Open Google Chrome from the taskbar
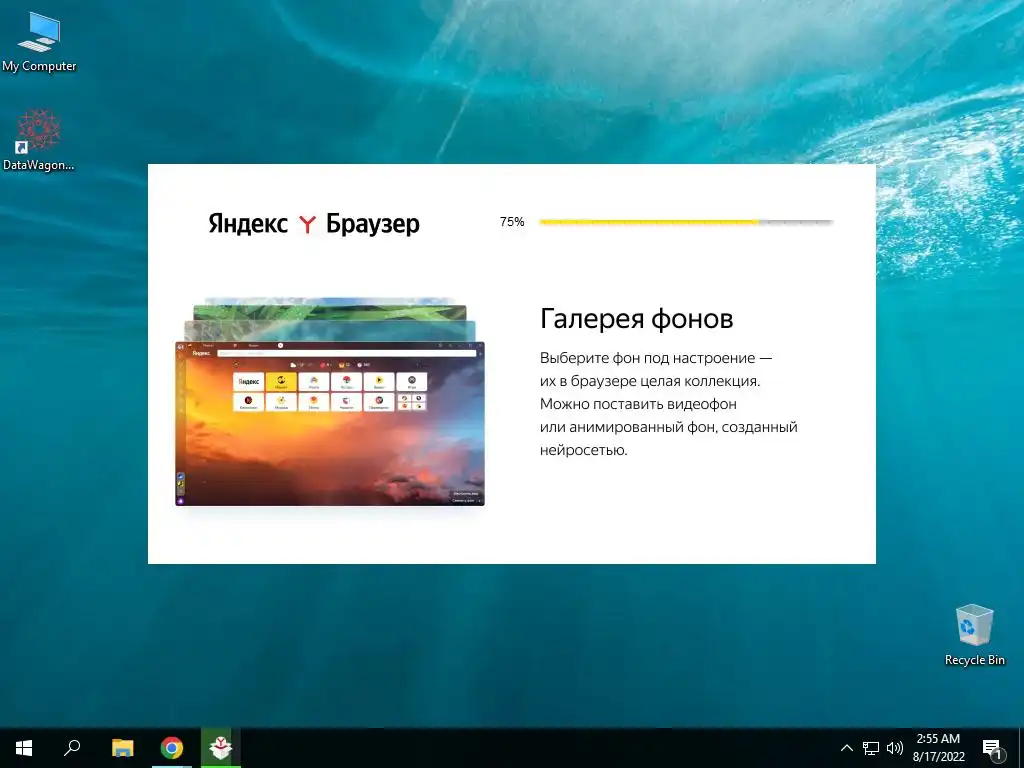Image resolution: width=1024 pixels, height=768 pixels. [x=172, y=748]
